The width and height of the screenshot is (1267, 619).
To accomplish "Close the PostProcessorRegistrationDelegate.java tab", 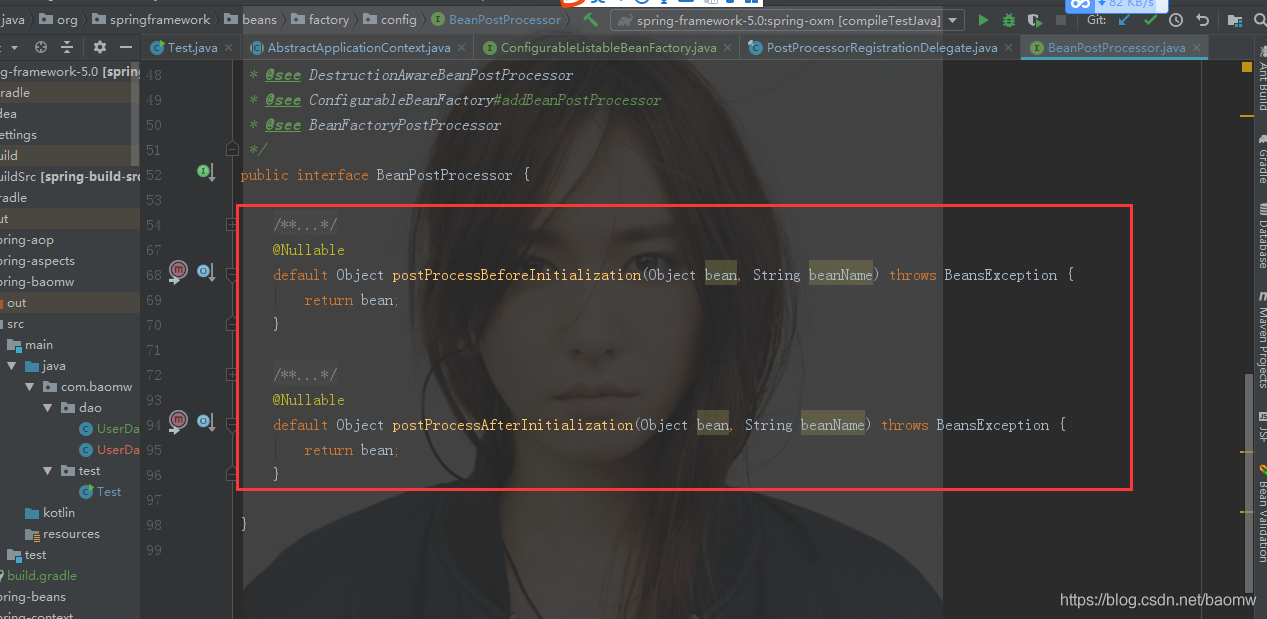I will tap(1009, 48).
